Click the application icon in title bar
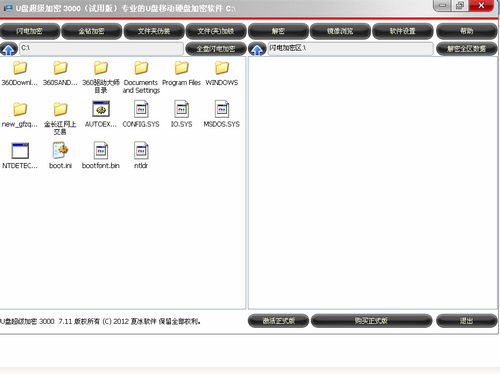 (7, 8)
